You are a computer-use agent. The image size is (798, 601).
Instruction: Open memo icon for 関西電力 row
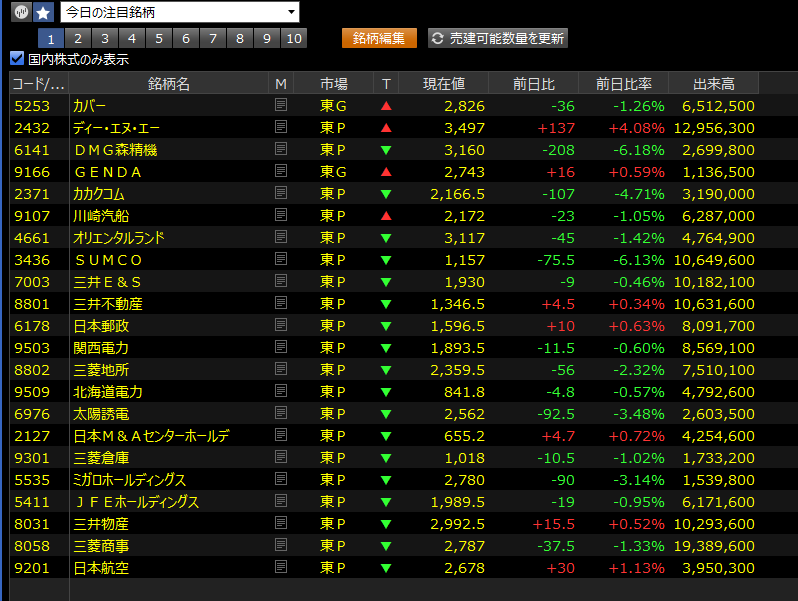click(x=281, y=347)
